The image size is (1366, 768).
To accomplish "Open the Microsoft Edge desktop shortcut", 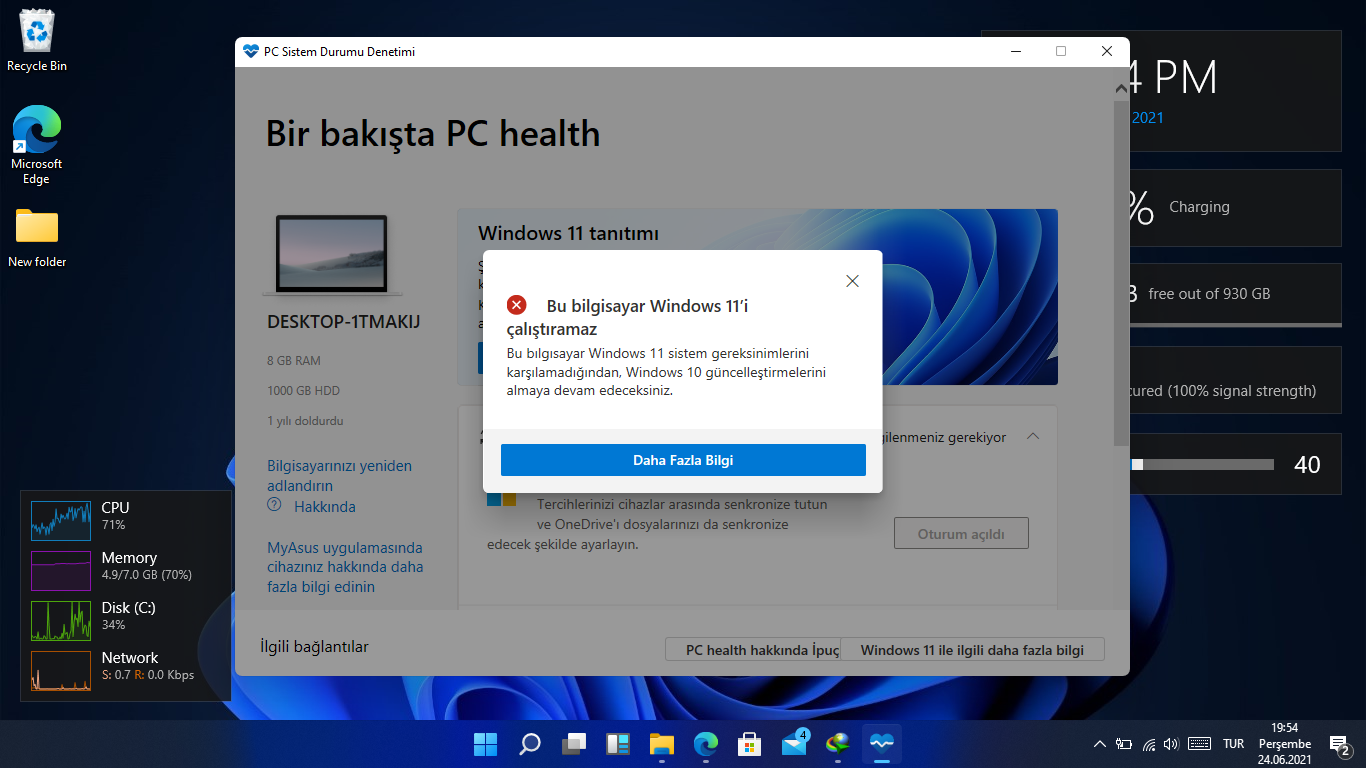I will click(37, 145).
